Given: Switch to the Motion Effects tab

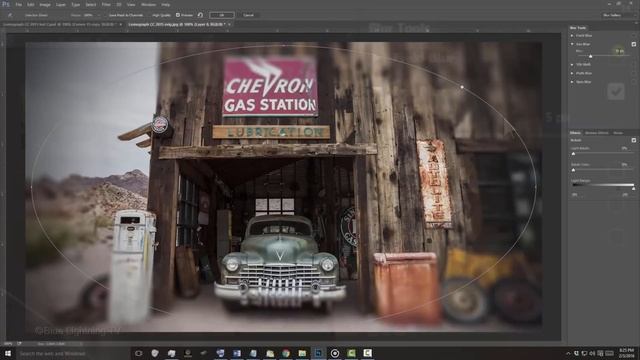Looking at the screenshot, I should click(597, 133).
